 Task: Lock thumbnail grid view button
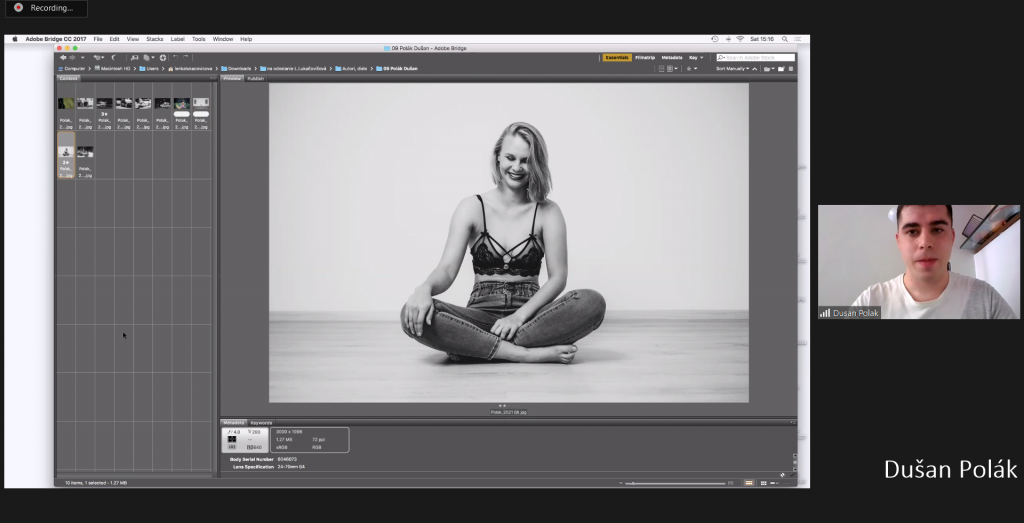click(749, 483)
